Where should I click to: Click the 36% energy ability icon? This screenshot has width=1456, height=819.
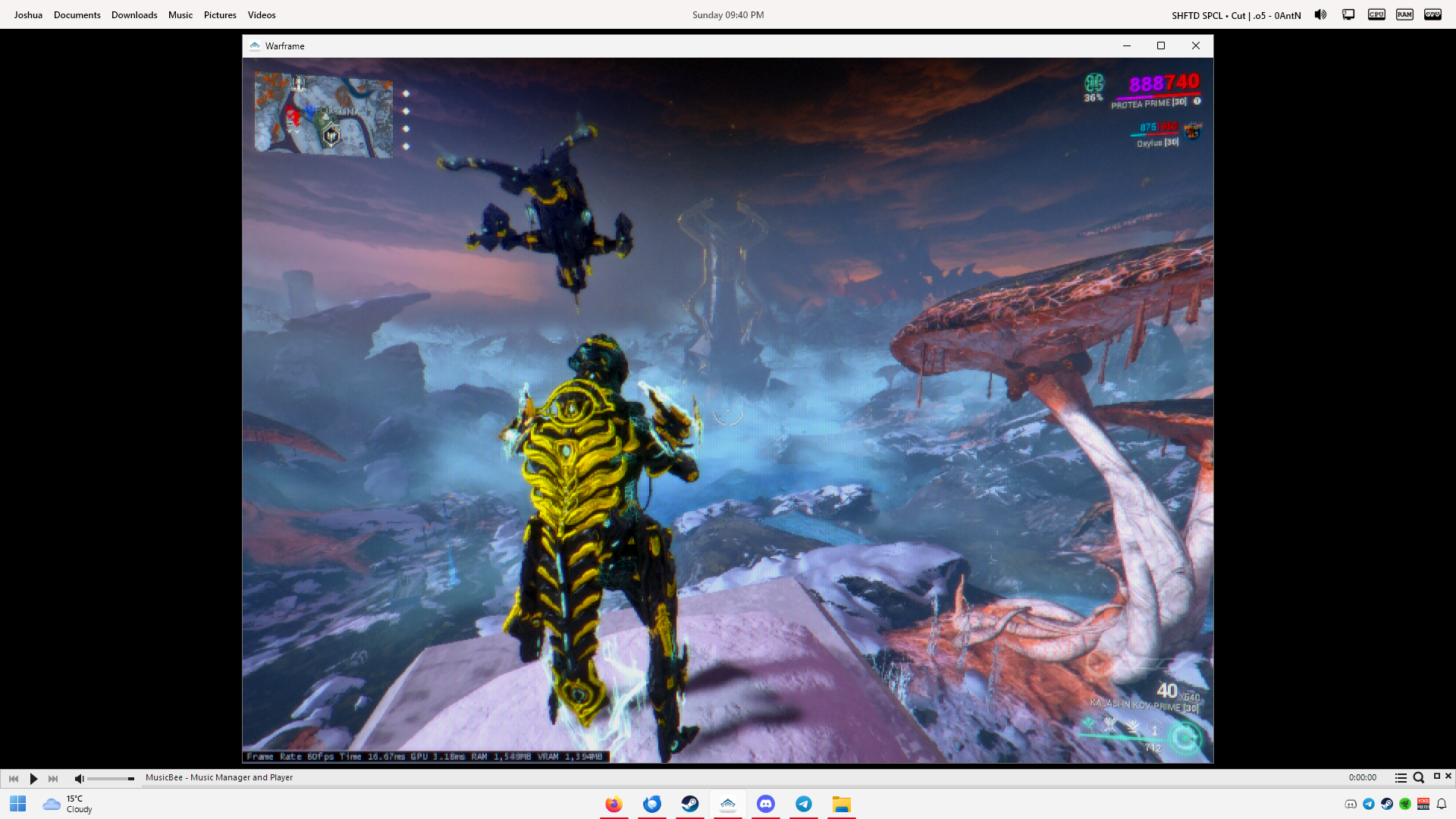pos(1094,87)
